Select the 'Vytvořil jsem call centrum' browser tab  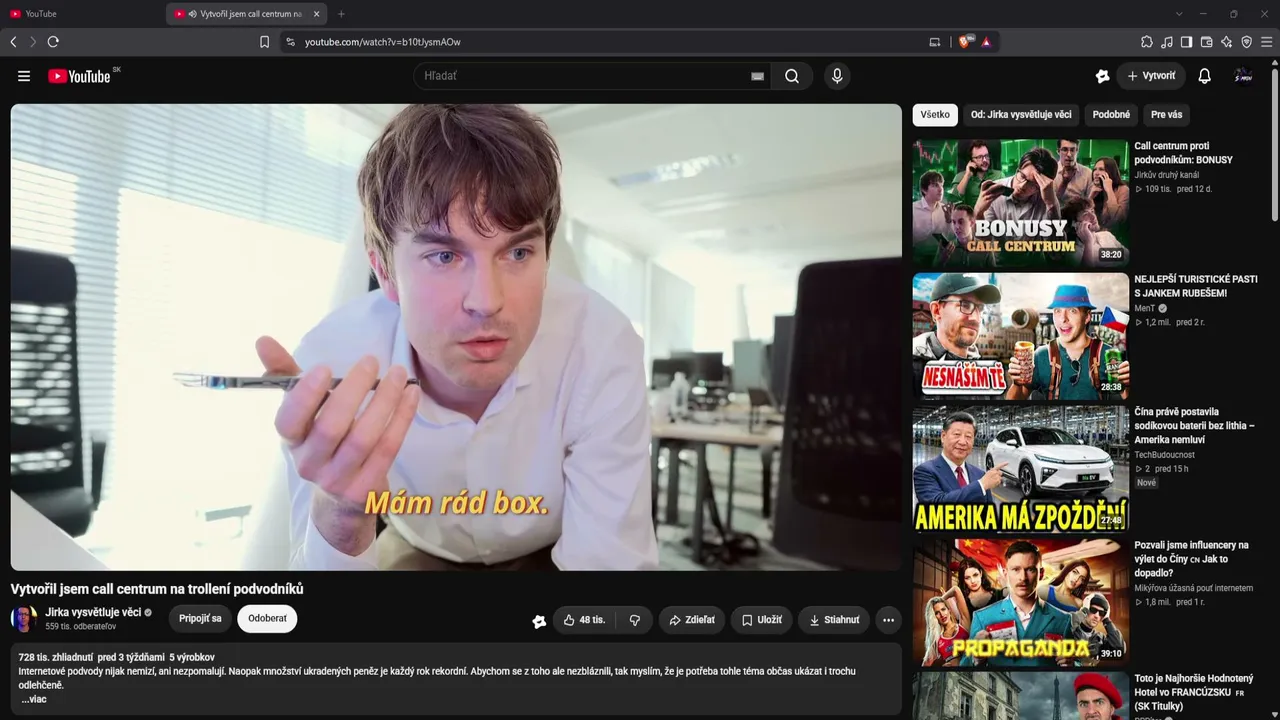246,14
